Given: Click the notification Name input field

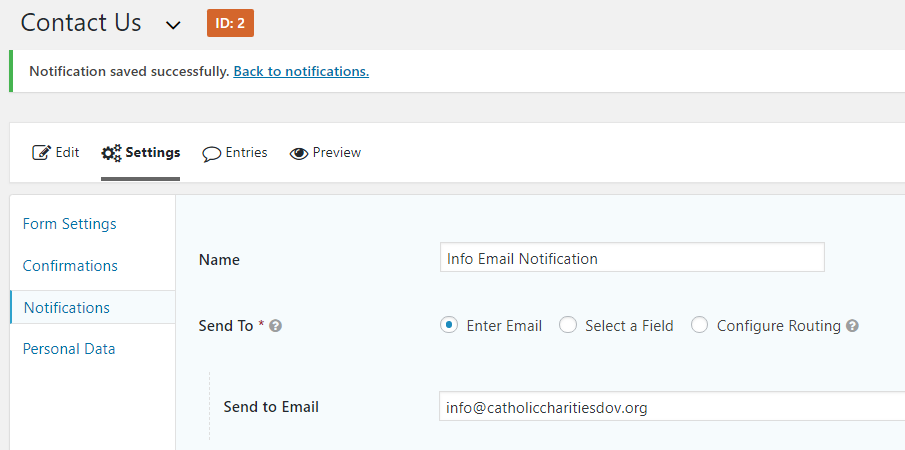Looking at the screenshot, I should click(632, 258).
